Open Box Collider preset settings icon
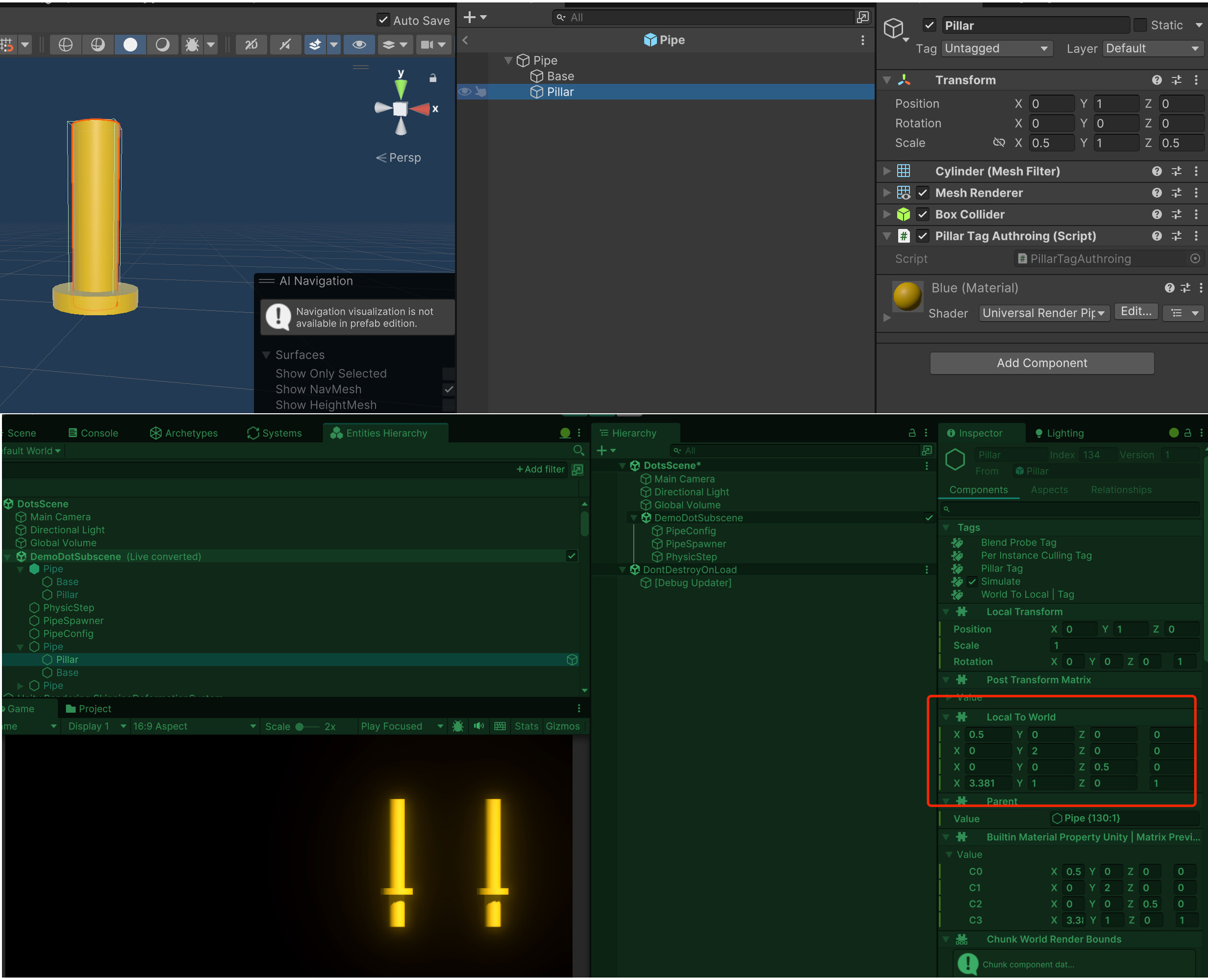1208x980 pixels. [x=1177, y=215]
